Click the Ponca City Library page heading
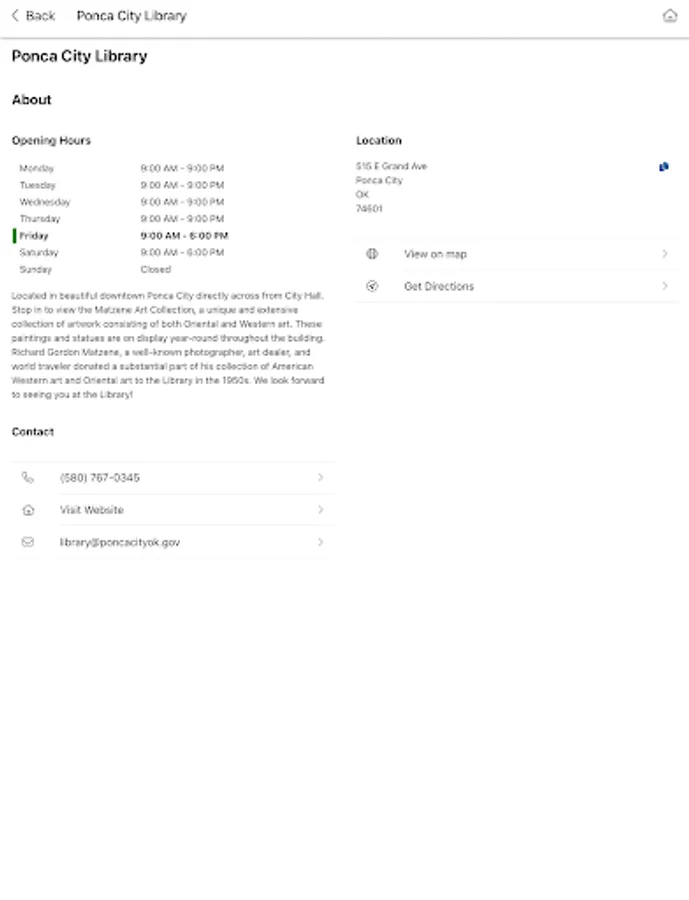The width and height of the screenshot is (689, 900). pyautogui.click(x=79, y=56)
